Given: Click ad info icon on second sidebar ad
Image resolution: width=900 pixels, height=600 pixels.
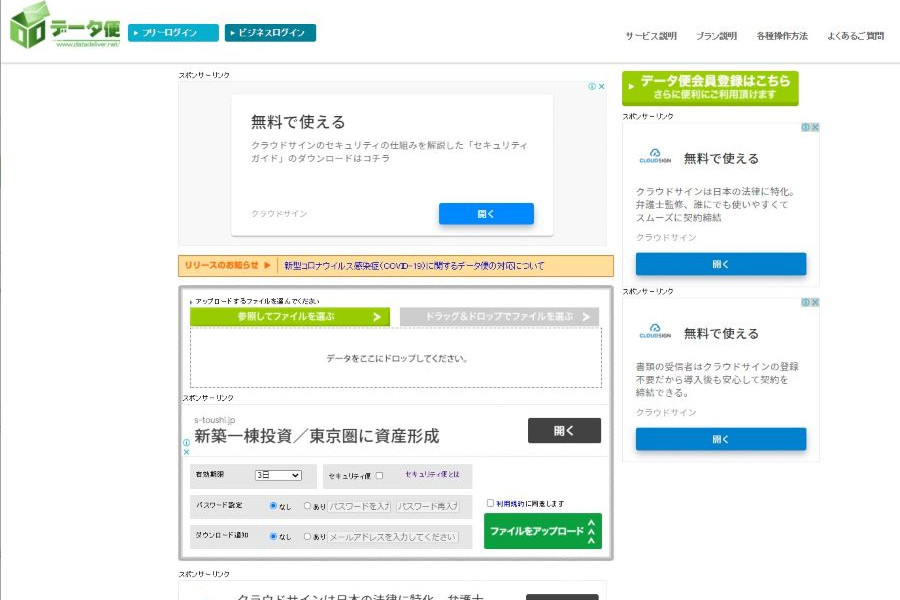Looking at the screenshot, I should pyautogui.click(x=804, y=303).
